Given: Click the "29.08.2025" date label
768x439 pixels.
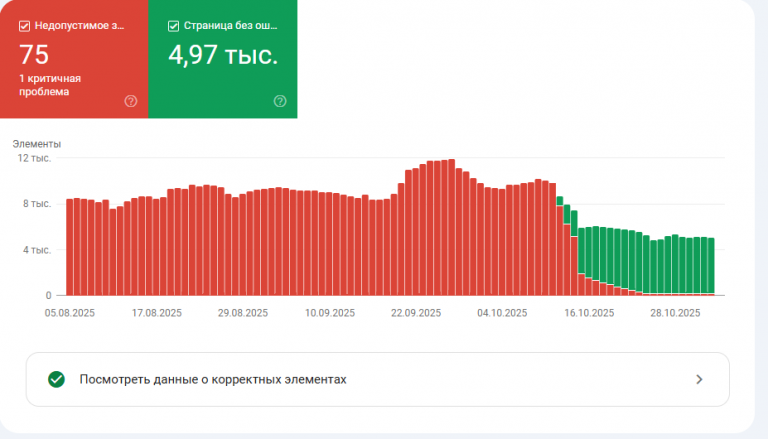Looking at the screenshot, I should (x=243, y=313).
